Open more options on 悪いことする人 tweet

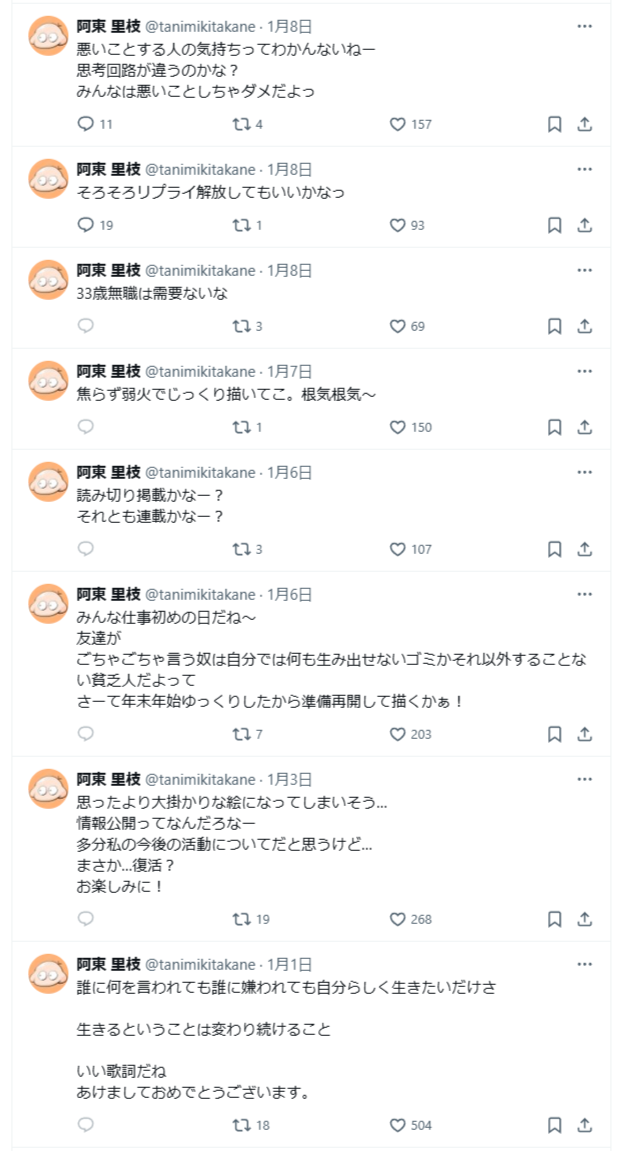click(x=585, y=26)
